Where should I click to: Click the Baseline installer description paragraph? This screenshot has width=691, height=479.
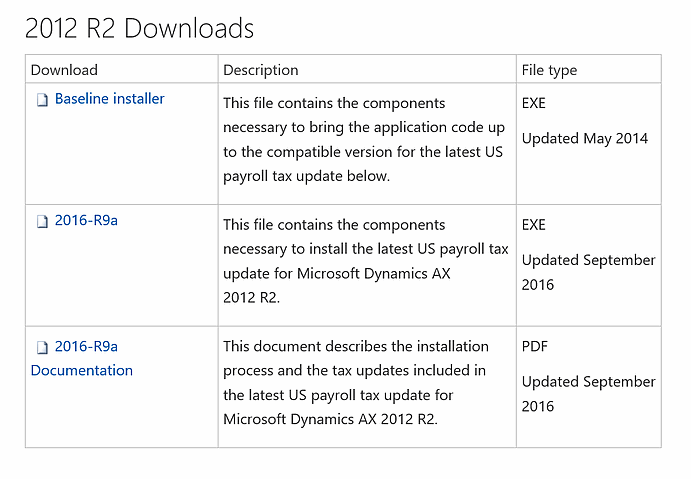pyautogui.click(x=364, y=139)
